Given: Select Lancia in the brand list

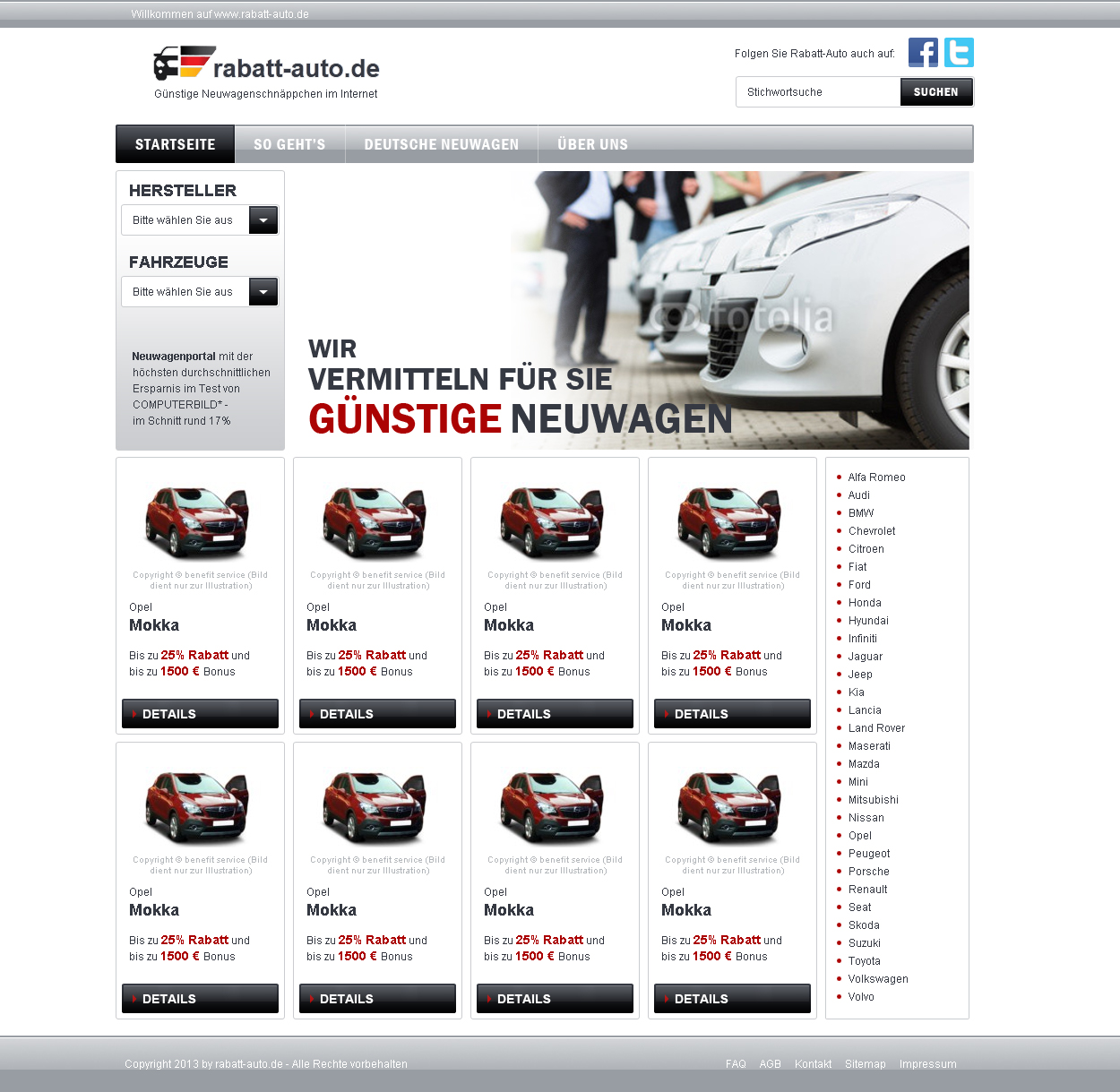Looking at the screenshot, I should pos(865,710).
